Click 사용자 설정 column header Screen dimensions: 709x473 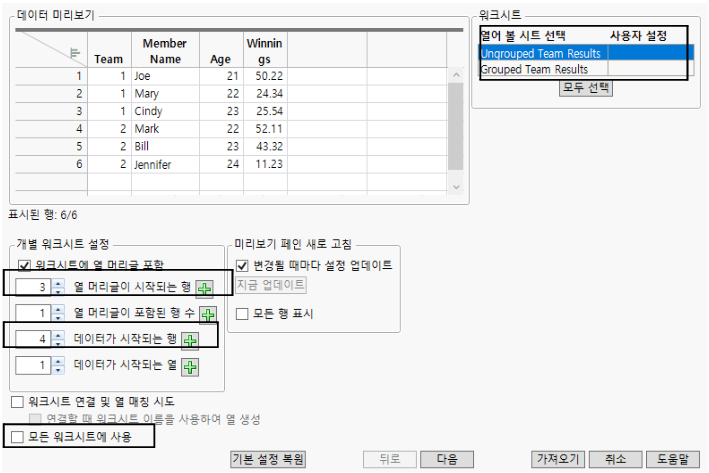tap(638, 36)
